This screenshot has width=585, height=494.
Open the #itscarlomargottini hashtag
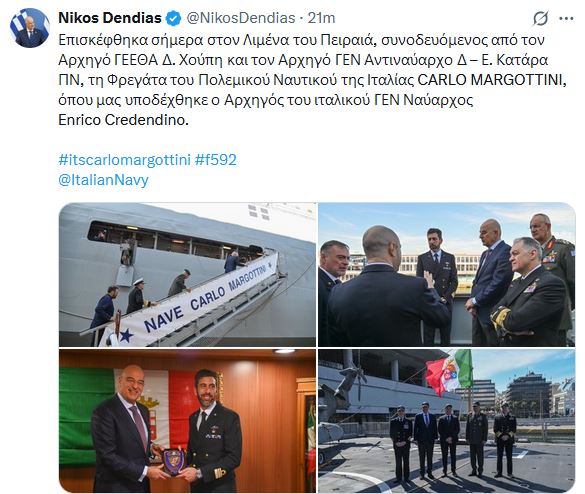(124, 160)
